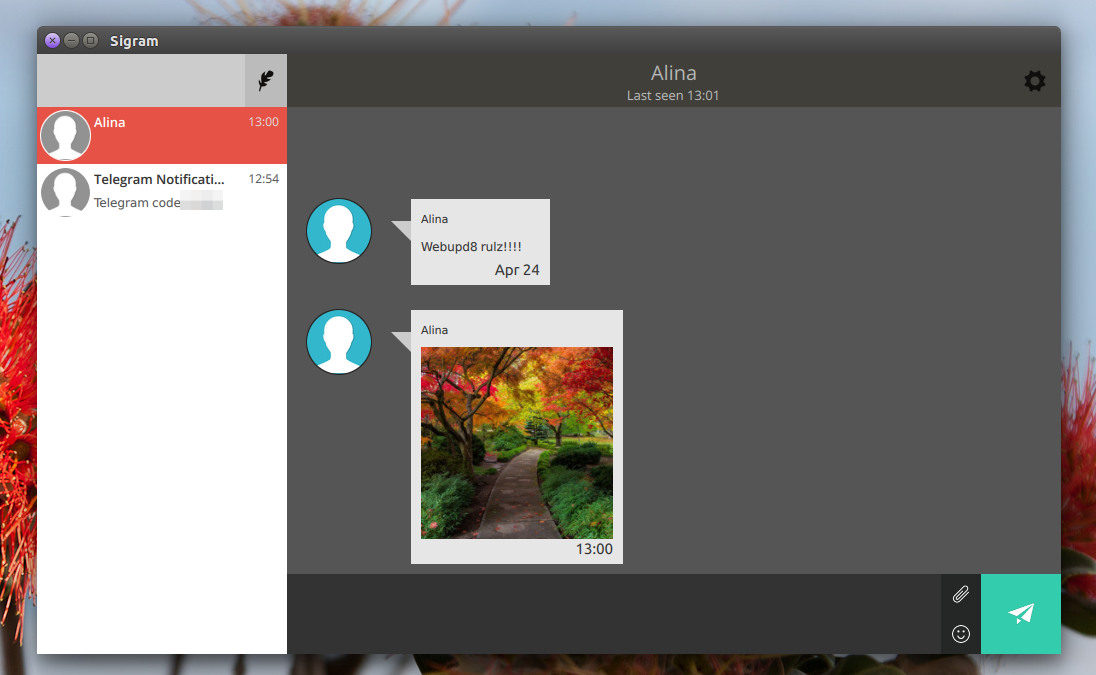
Task: Minimize the Sigram window
Action: coord(71,41)
